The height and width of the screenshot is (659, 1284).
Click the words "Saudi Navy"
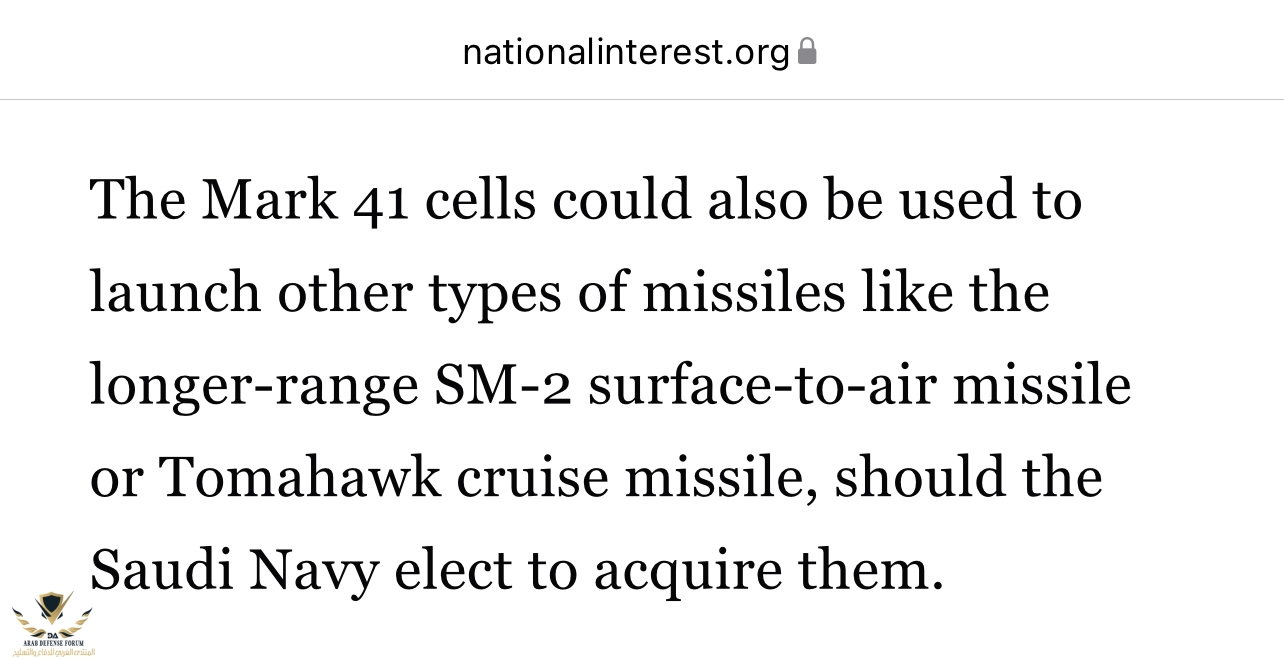pos(234,570)
